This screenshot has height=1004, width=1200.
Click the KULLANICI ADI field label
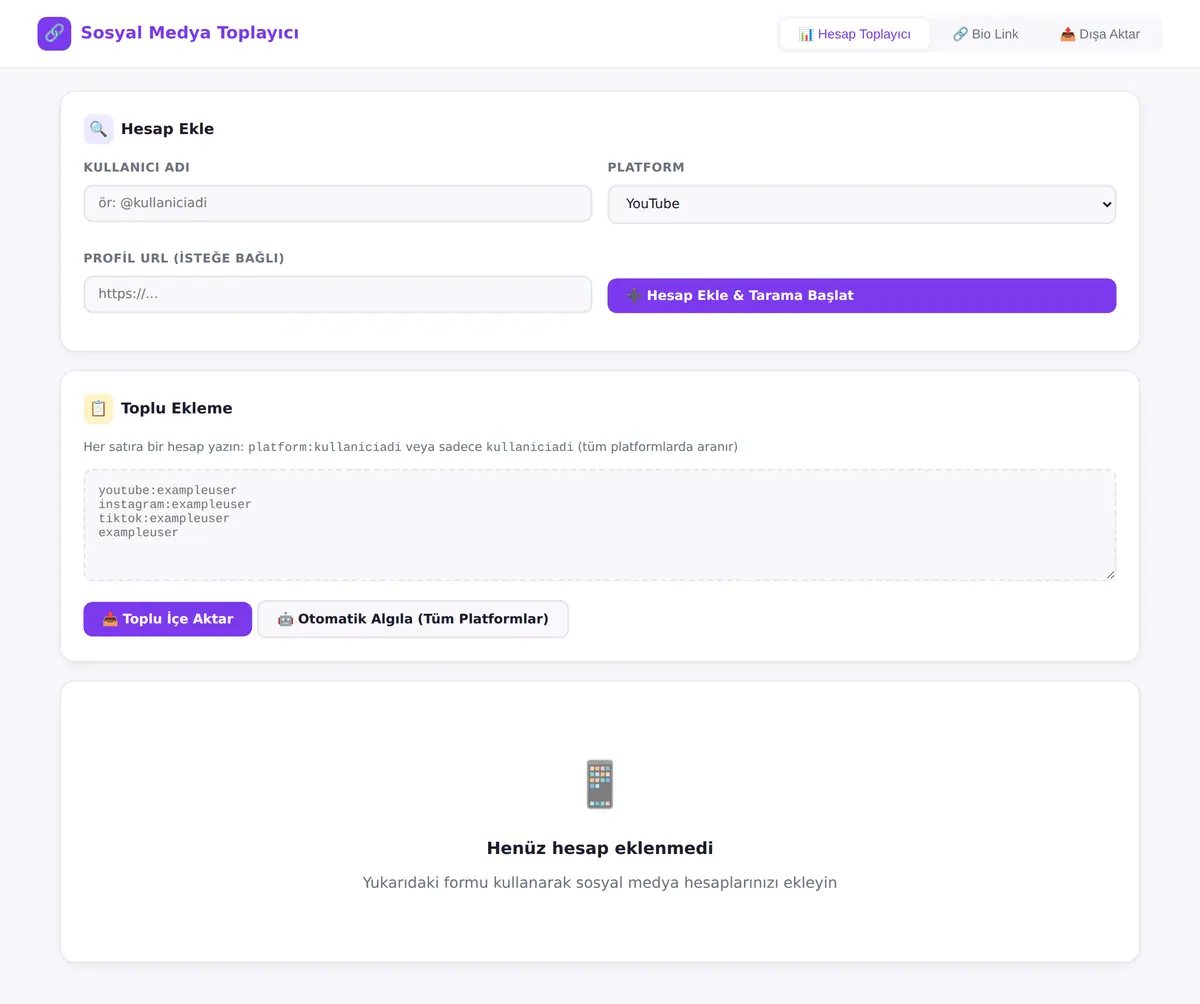tap(137, 168)
